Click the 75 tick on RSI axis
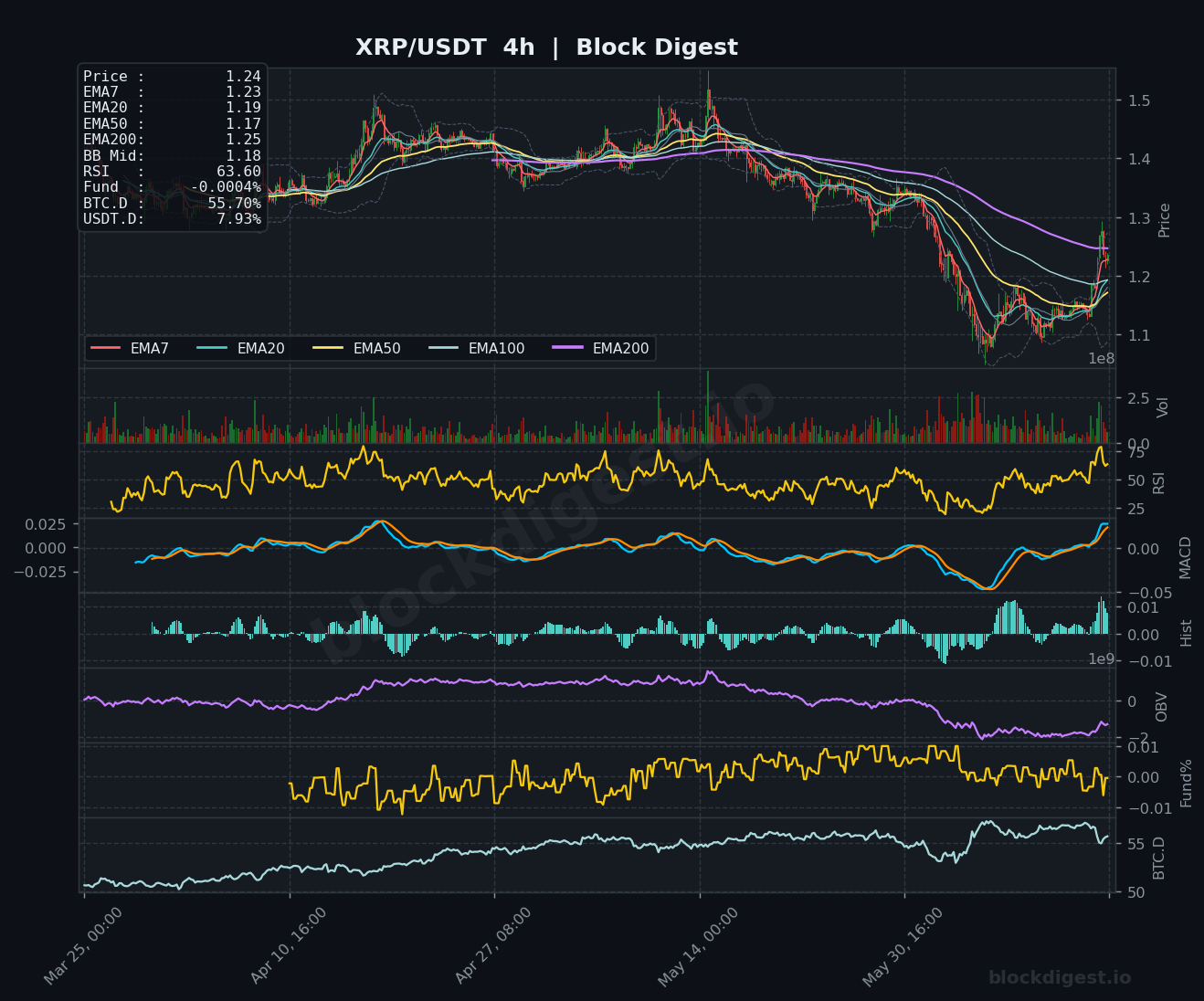Viewport: 1204px width, 1001px height. coord(1136,452)
